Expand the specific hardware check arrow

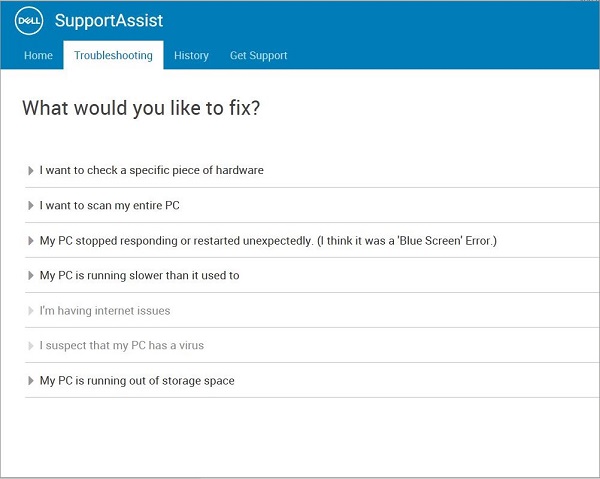(x=31, y=170)
